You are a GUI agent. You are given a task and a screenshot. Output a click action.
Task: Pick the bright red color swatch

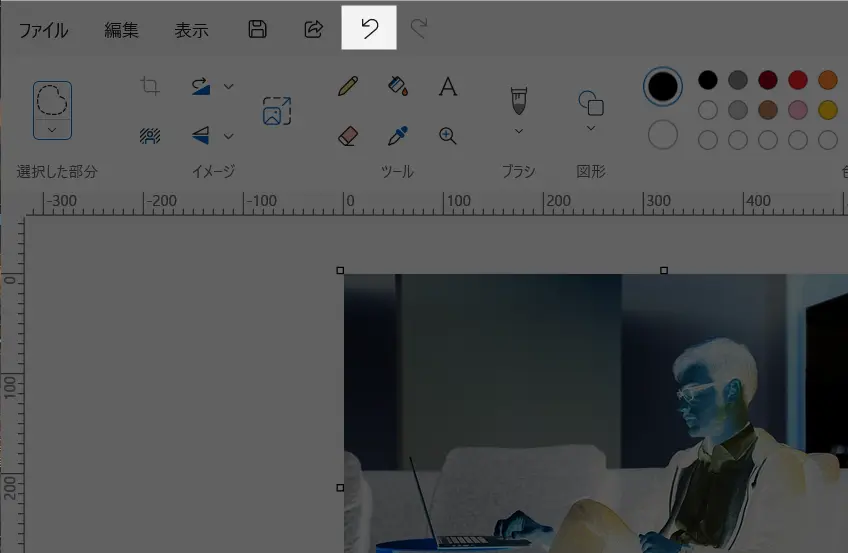[798, 80]
